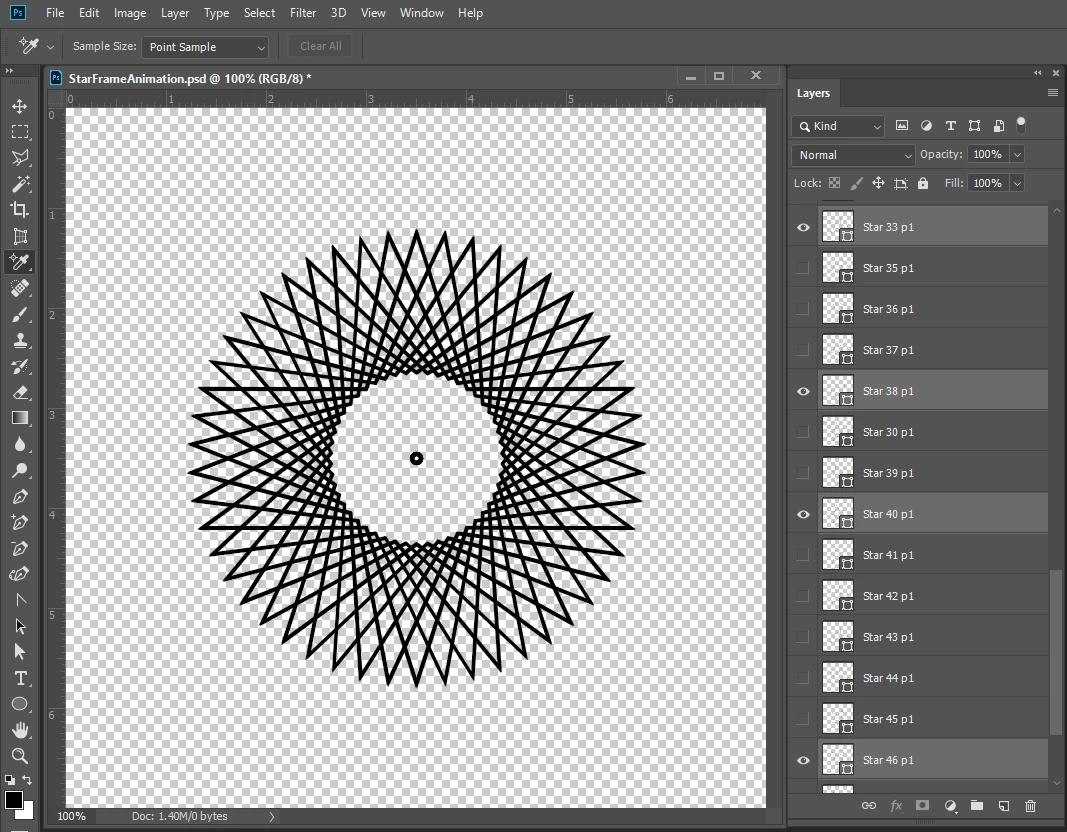The width and height of the screenshot is (1067, 832).
Task: Select the Dodge tool
Action: coord(20,470)
